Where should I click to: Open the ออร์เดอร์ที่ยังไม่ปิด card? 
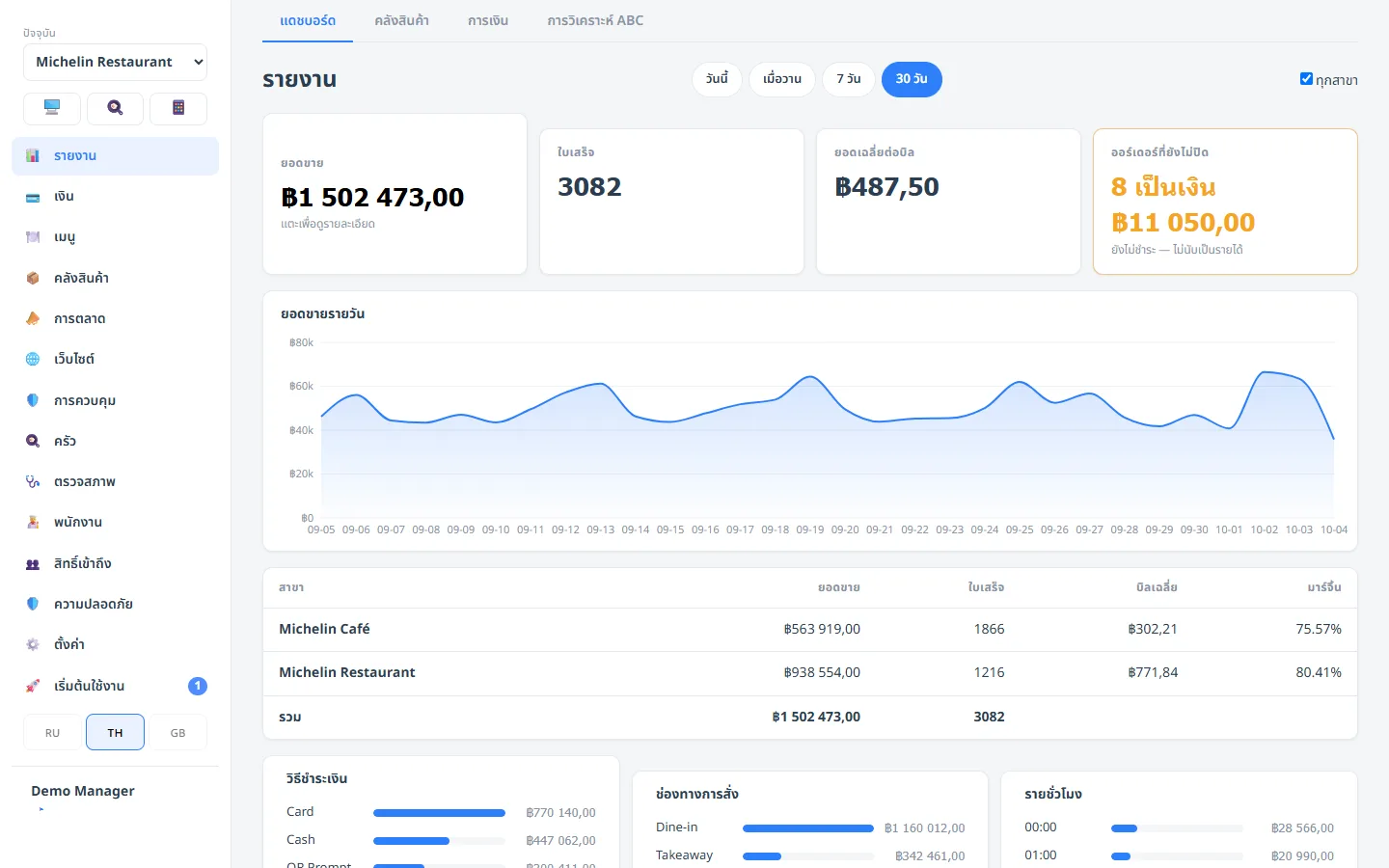click(x=1225, y=202)
